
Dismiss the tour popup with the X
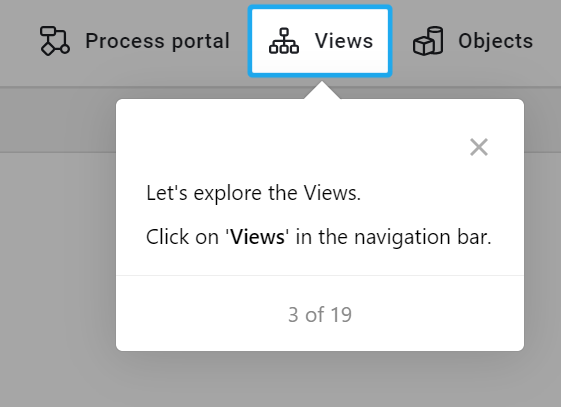pyautogui.click(x=479, y=147)
